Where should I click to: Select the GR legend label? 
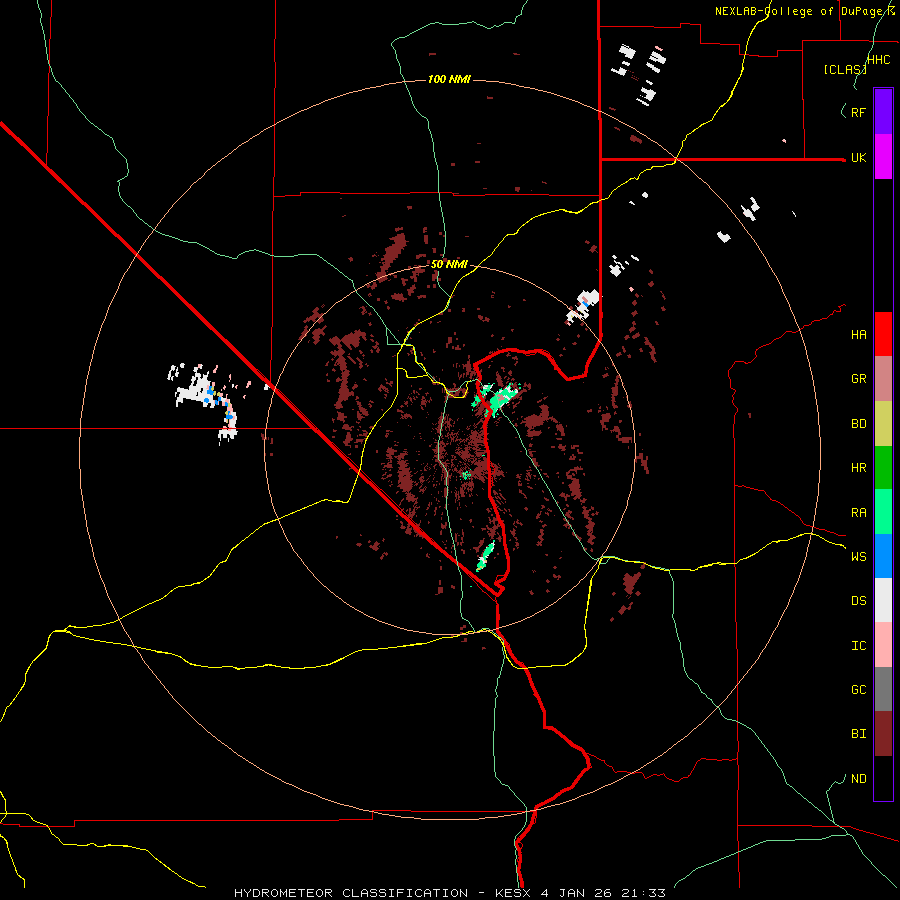tap(858, 379)
